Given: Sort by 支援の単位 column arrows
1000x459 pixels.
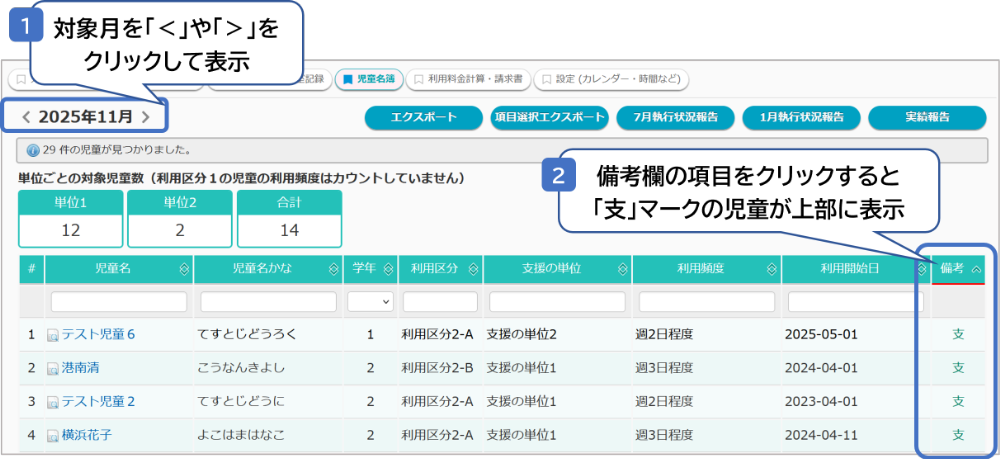Looking at the screenshot, I should [623, 268].
